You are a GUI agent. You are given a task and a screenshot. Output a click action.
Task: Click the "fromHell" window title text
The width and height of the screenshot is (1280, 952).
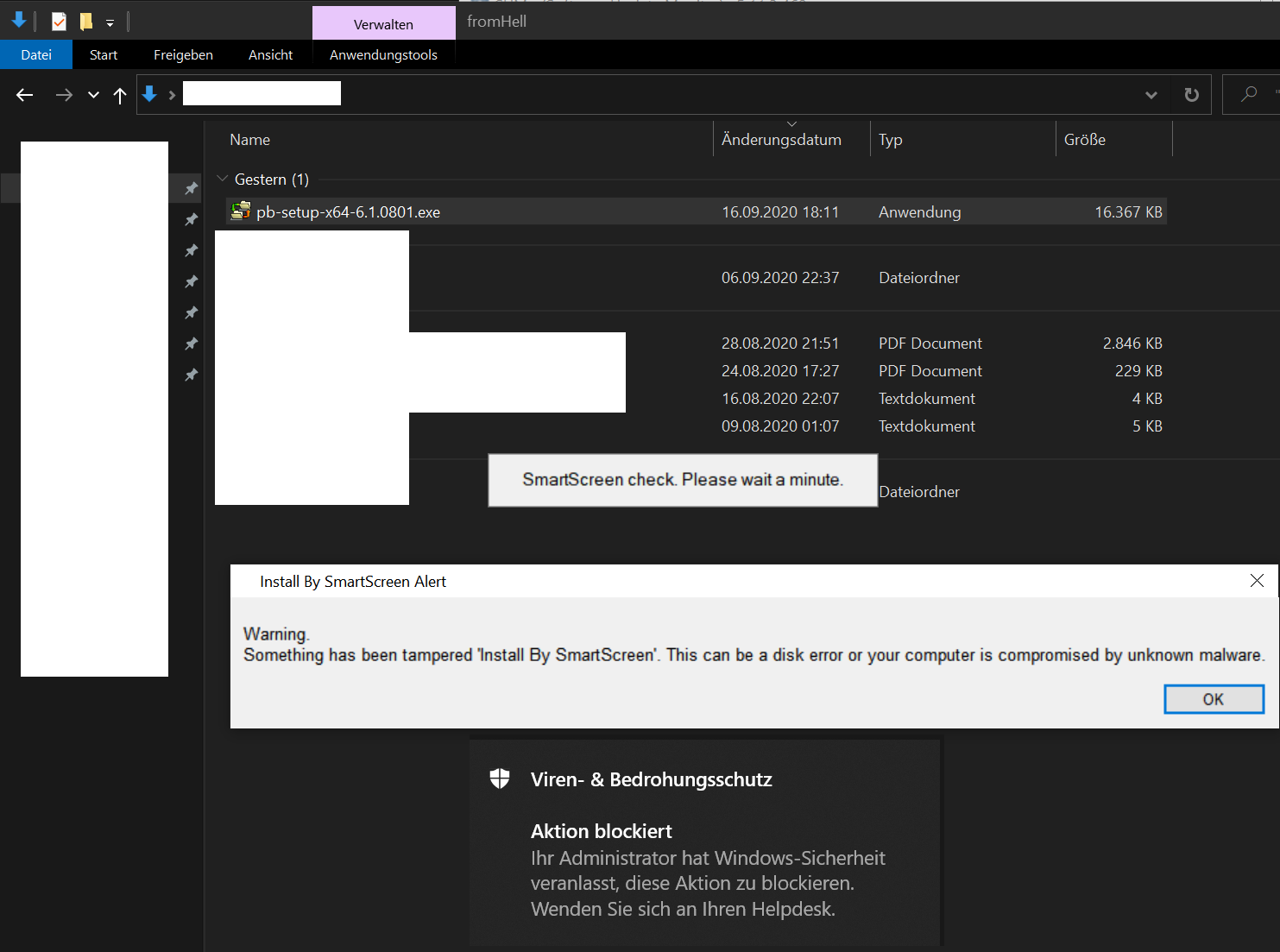(496, 22)
